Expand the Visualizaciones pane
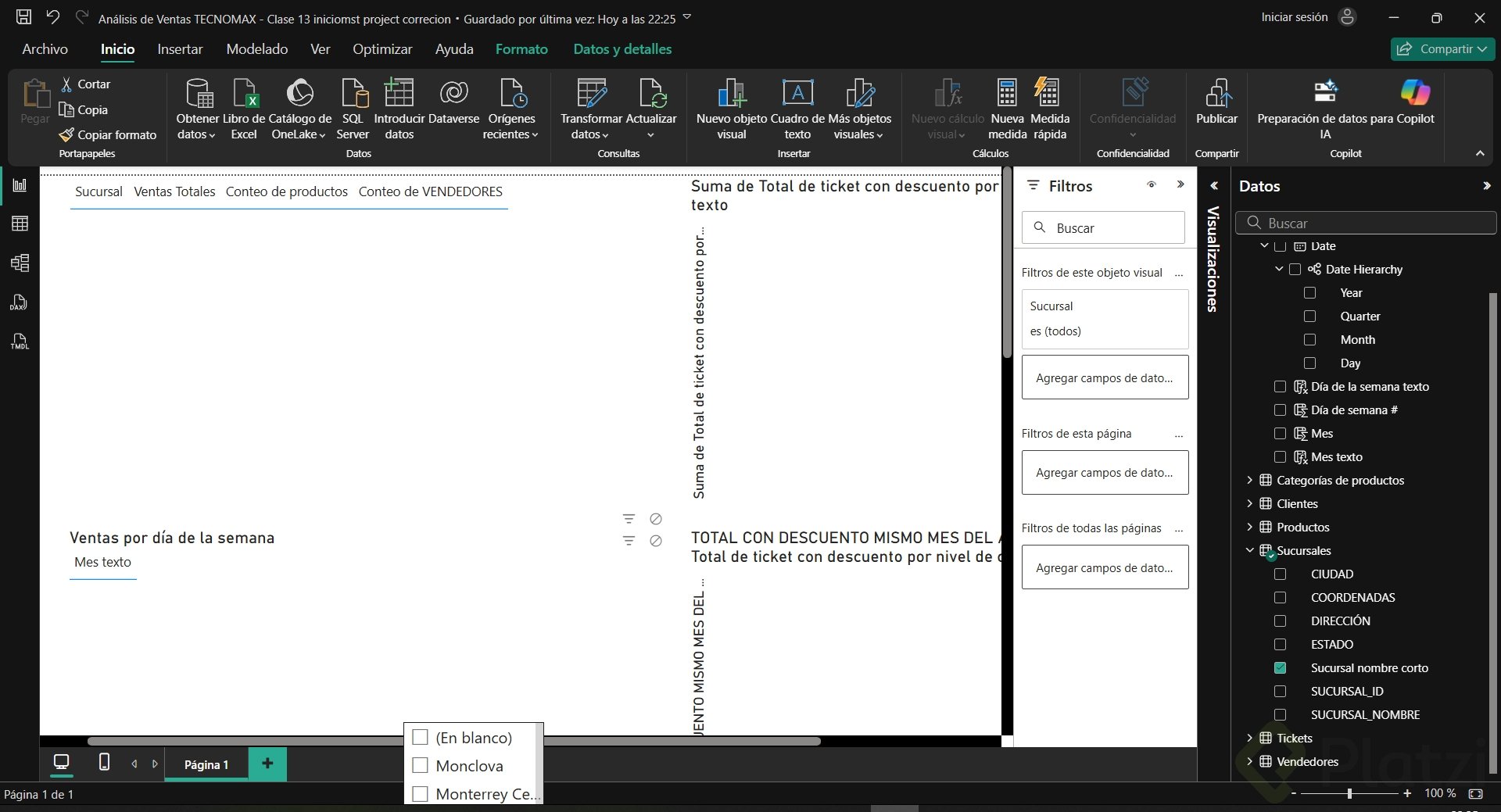 pos(1214,186)
